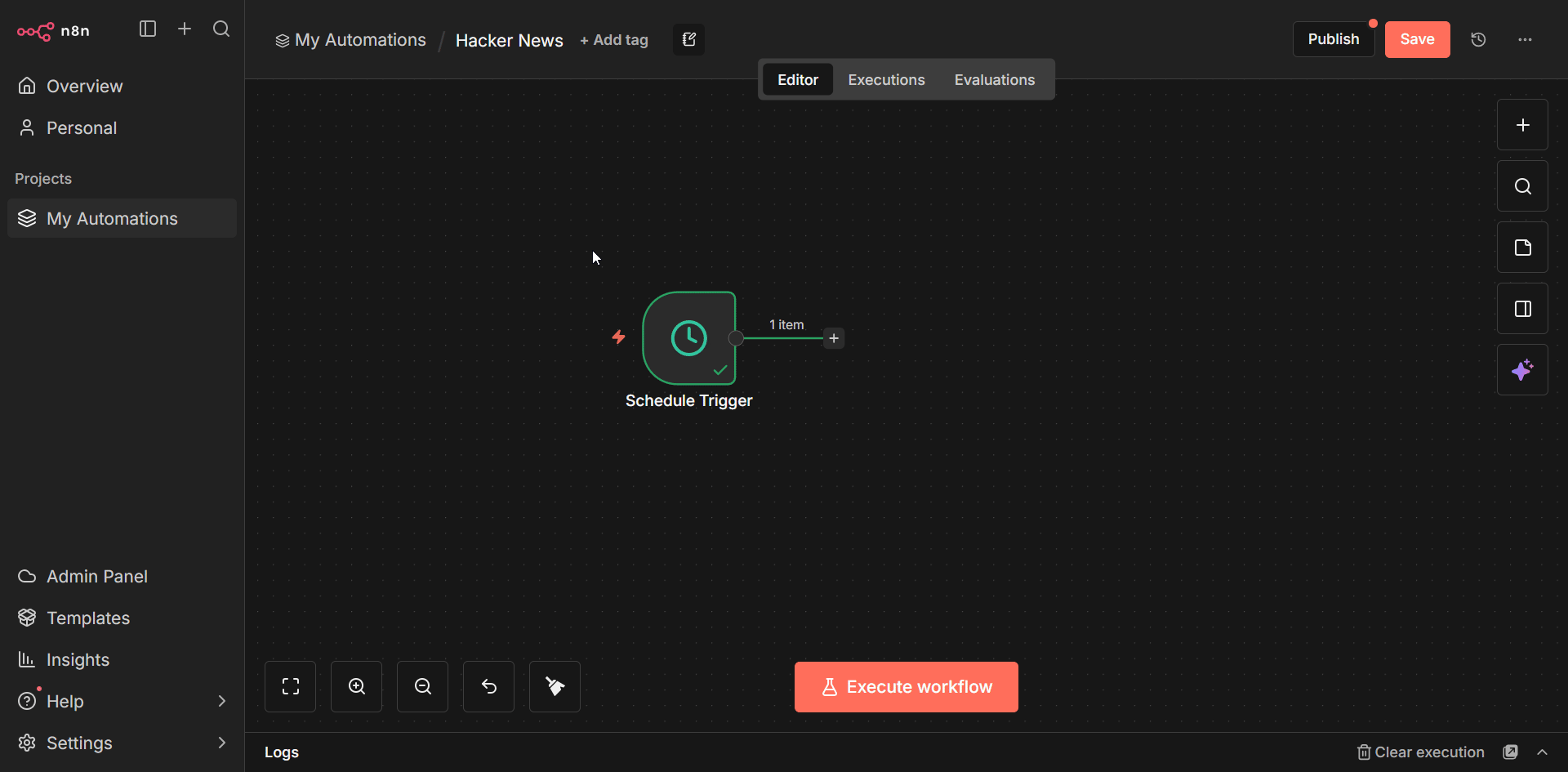Click the red lightning trigger indicator

point(619,337)
